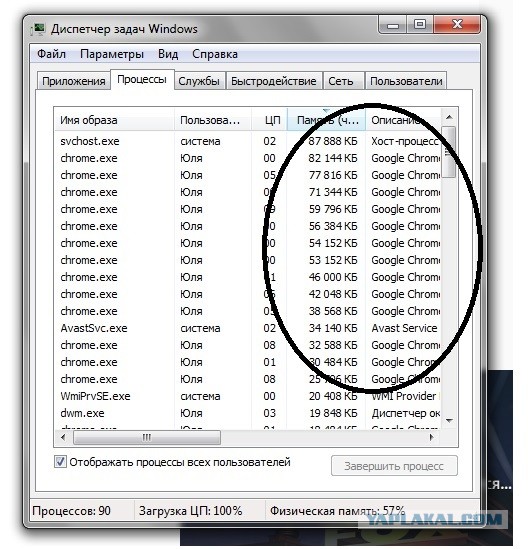This screenshot has height=549, width=528.
Task: Select chrome.exe row using 38 568 КБ
Action: 248,311
